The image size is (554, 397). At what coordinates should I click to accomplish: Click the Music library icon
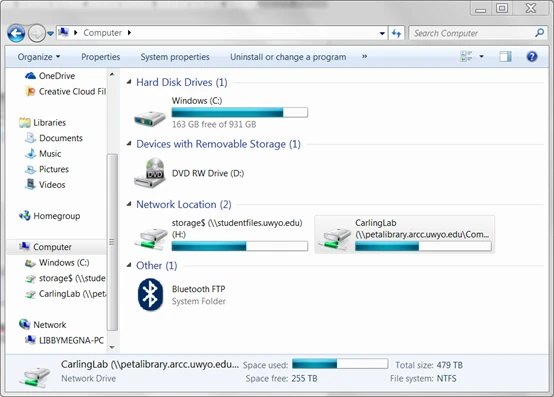point(30,154)
